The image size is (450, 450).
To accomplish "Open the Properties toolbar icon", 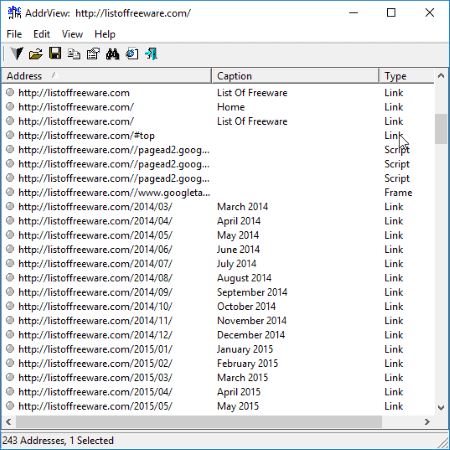I will [x=93, y=54].
